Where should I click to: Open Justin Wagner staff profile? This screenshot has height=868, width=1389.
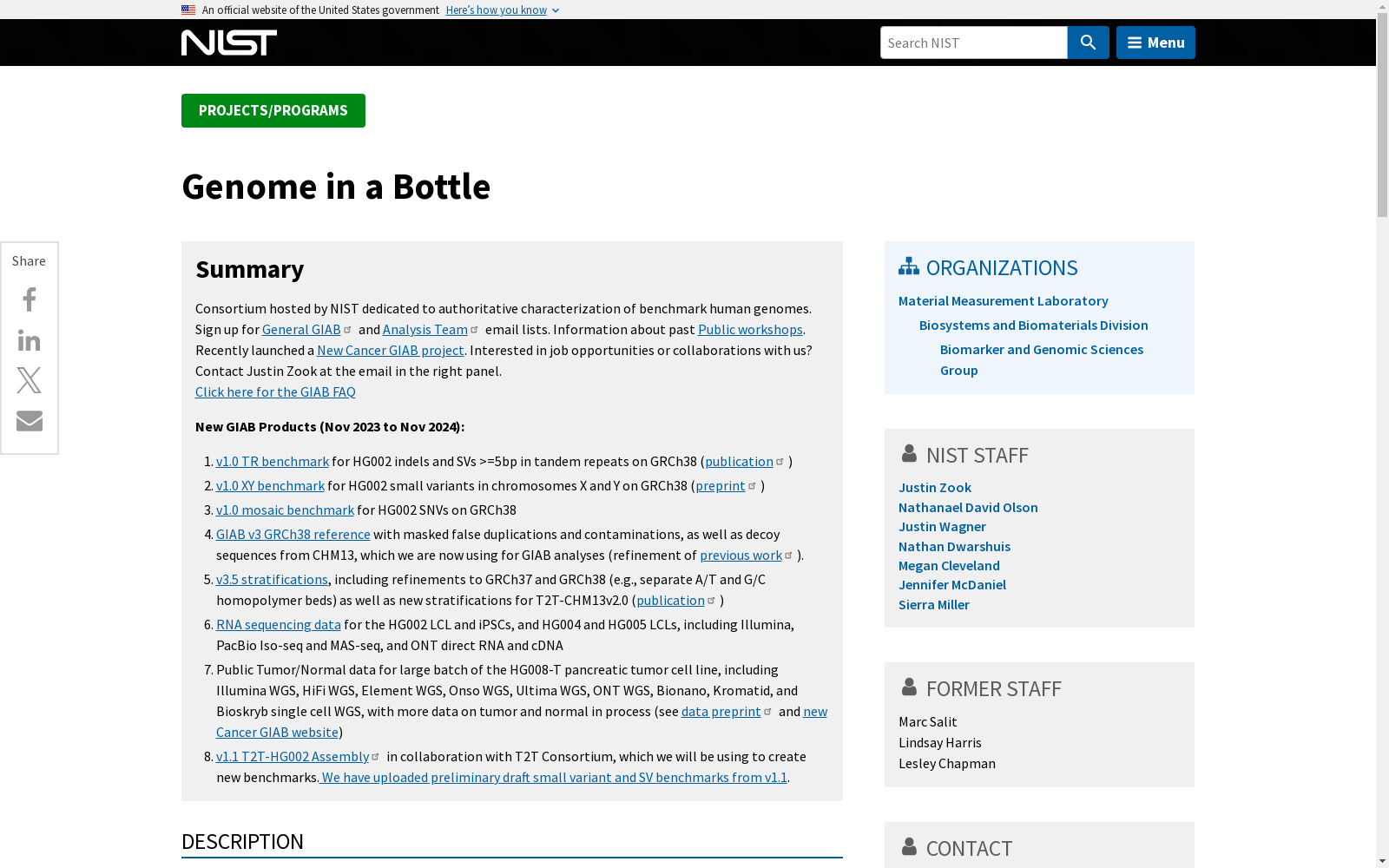click(942, 526)
